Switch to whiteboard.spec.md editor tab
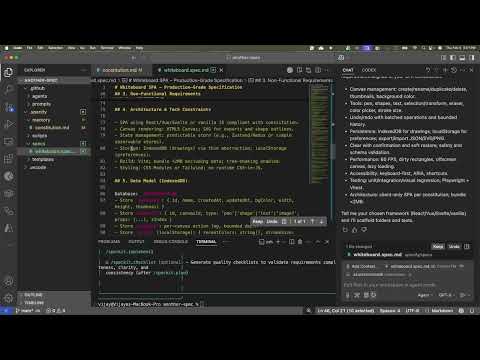 186,70
